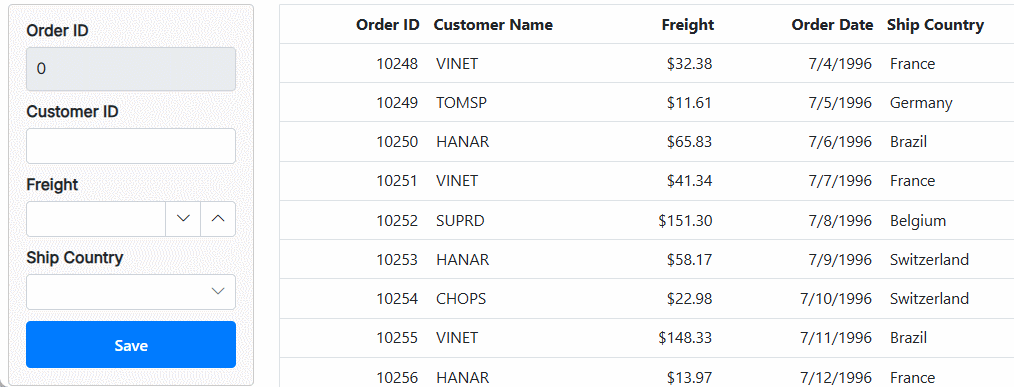Click the 7/9/1996 order date cell
1014x387 pixels.
839,260
